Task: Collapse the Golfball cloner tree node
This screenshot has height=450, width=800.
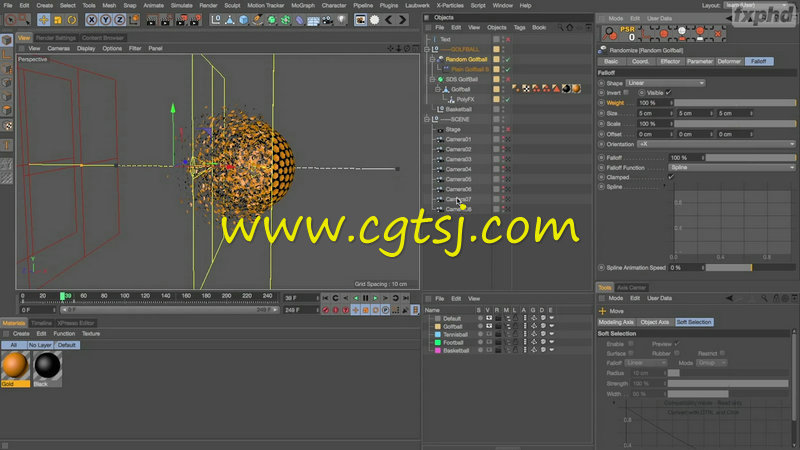Action: pyautogui.click(x=437, y=89)
